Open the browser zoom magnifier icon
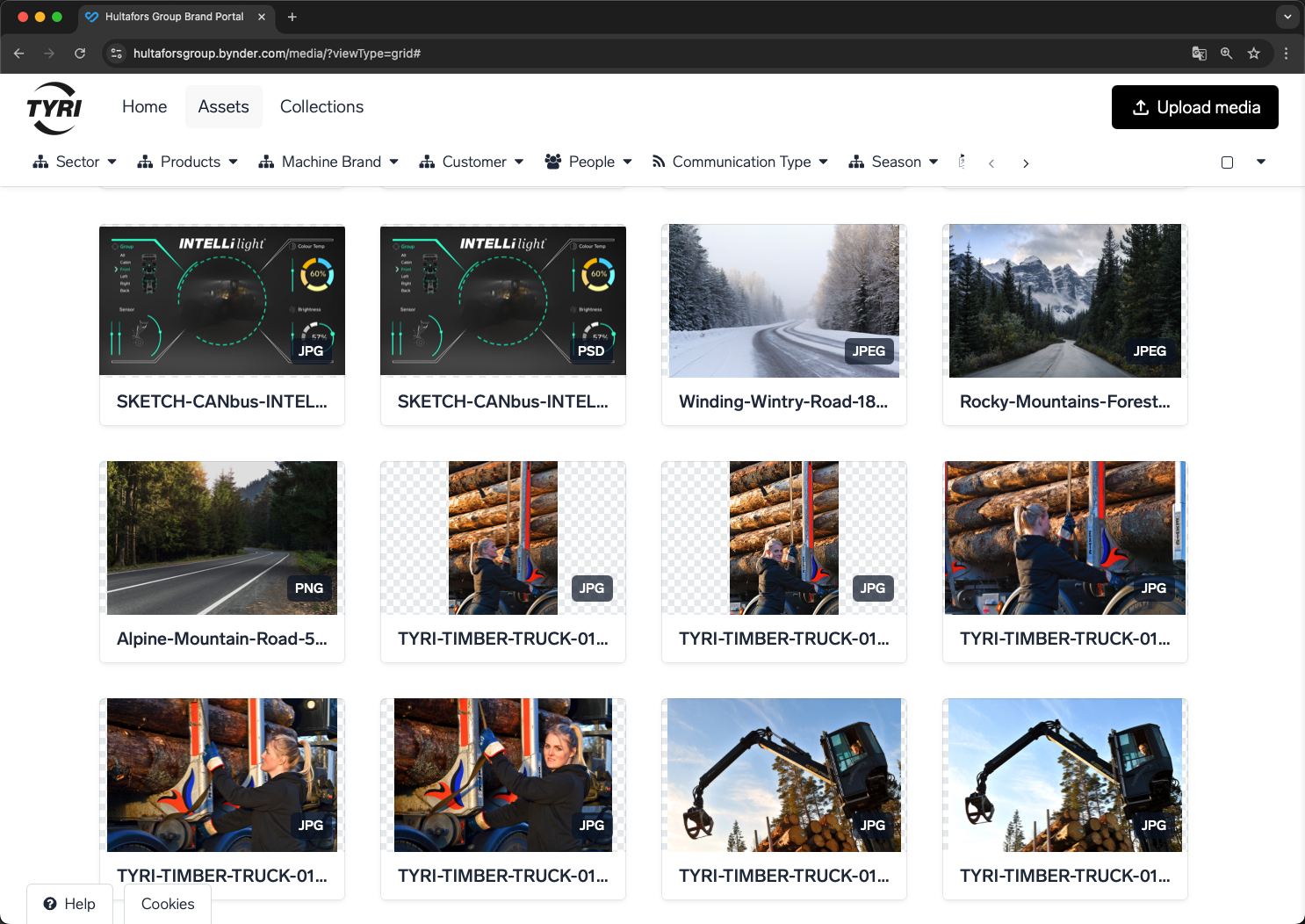 [1227, 54]
